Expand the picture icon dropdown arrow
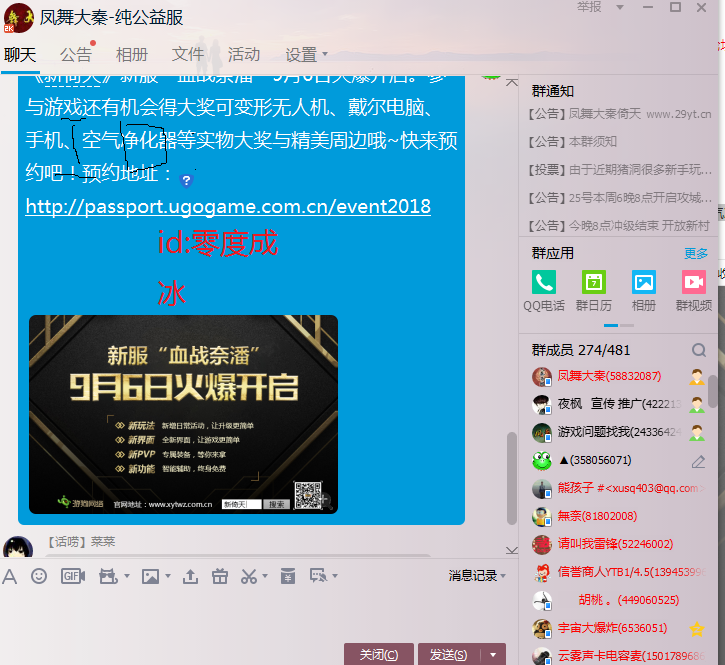The image size is (725, 665). click(168, 576)
